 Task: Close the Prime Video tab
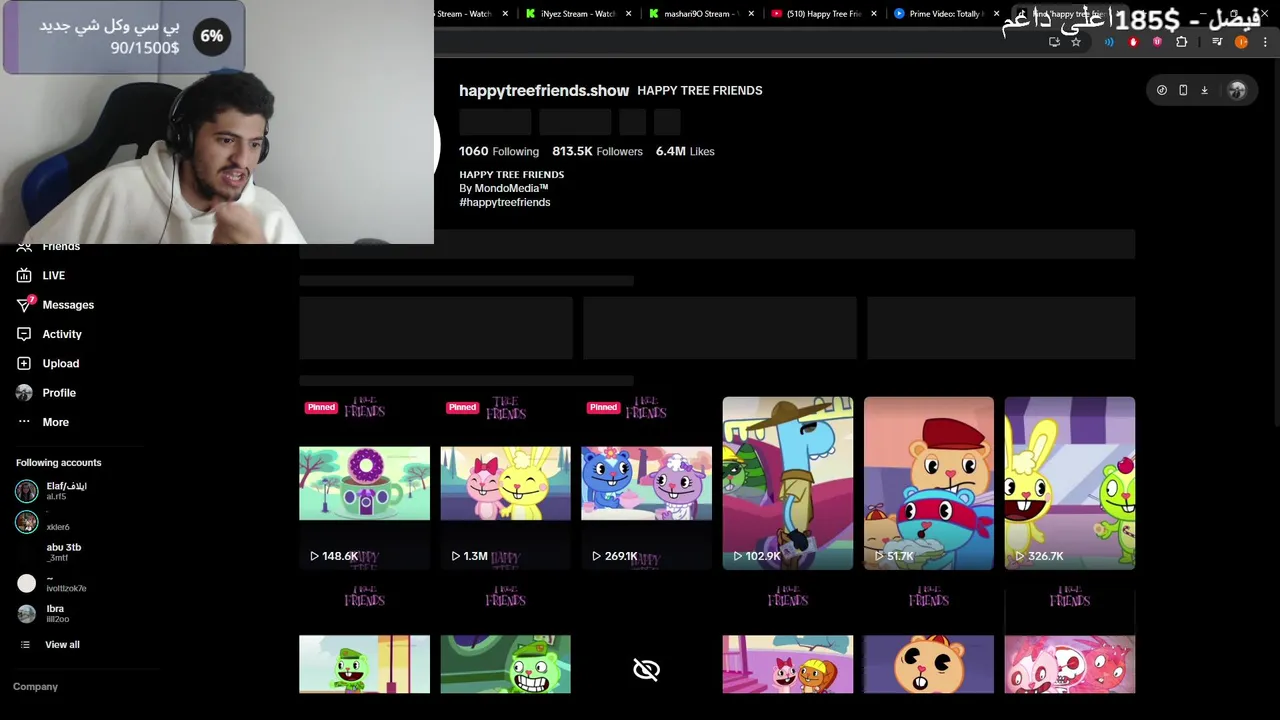[x=996, y=14]
